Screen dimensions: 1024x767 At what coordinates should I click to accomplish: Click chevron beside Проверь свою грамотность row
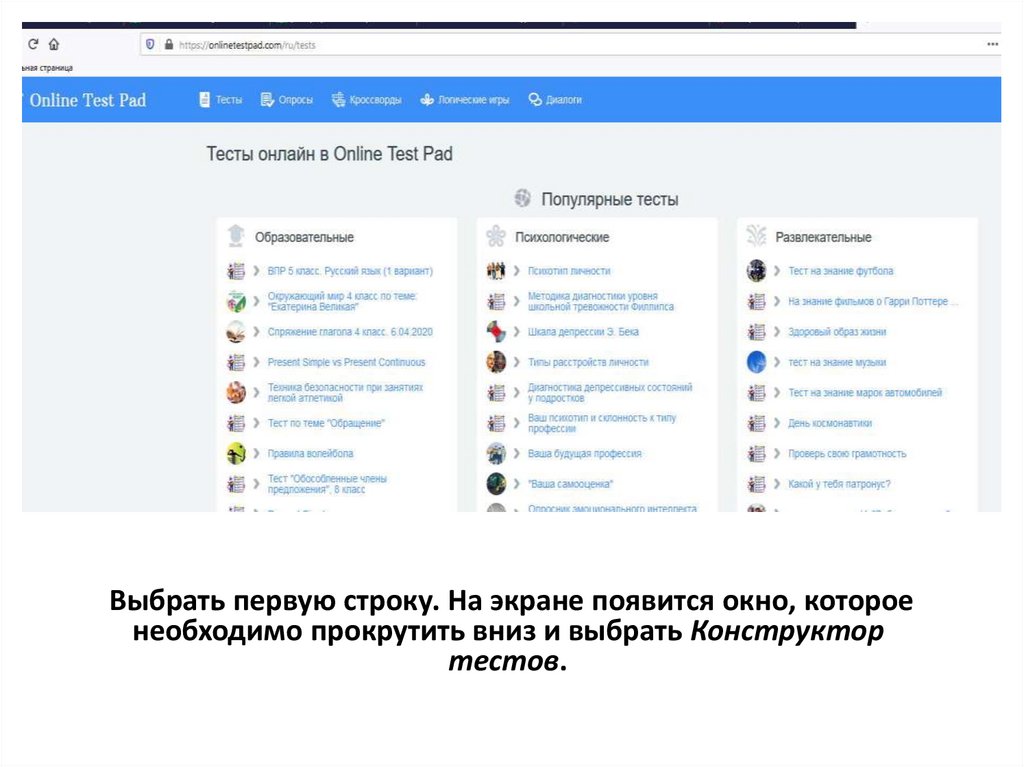click(x=777, y=453)
